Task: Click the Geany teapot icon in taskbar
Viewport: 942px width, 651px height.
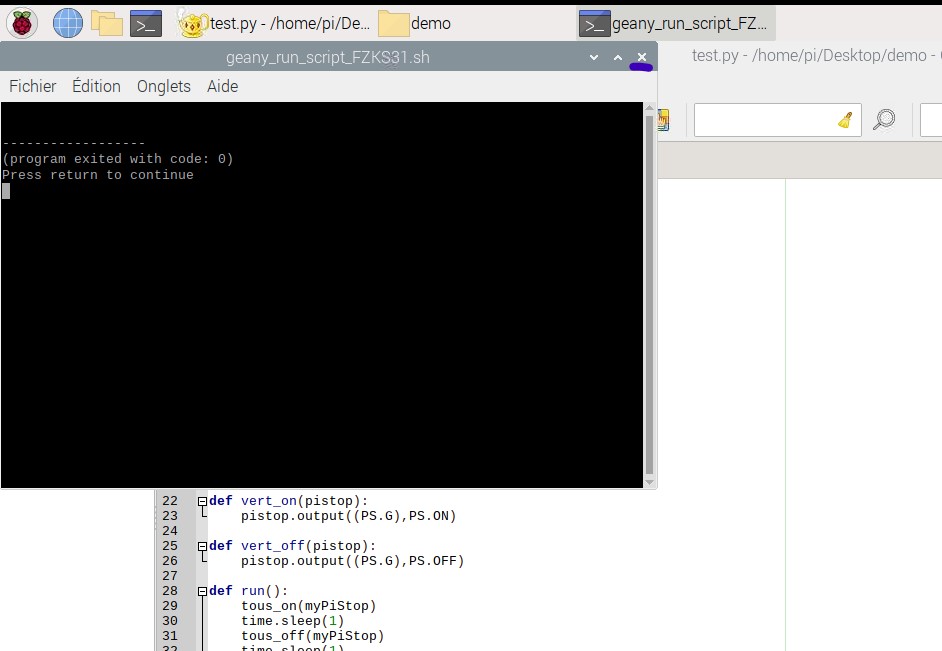Action: [192, 22]
